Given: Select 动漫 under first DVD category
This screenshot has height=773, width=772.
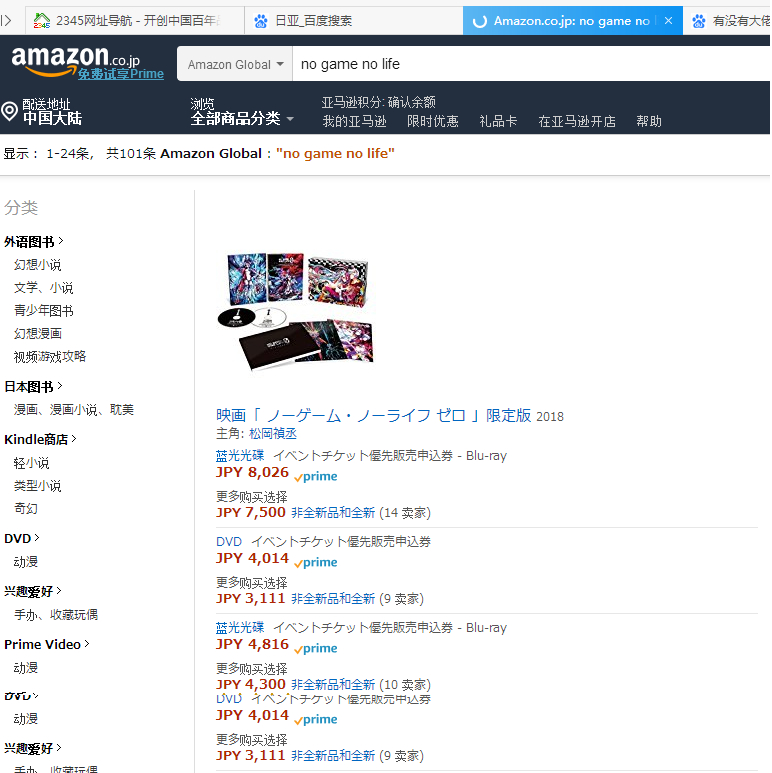Looking at the screenshot, I should click(26, 562).
